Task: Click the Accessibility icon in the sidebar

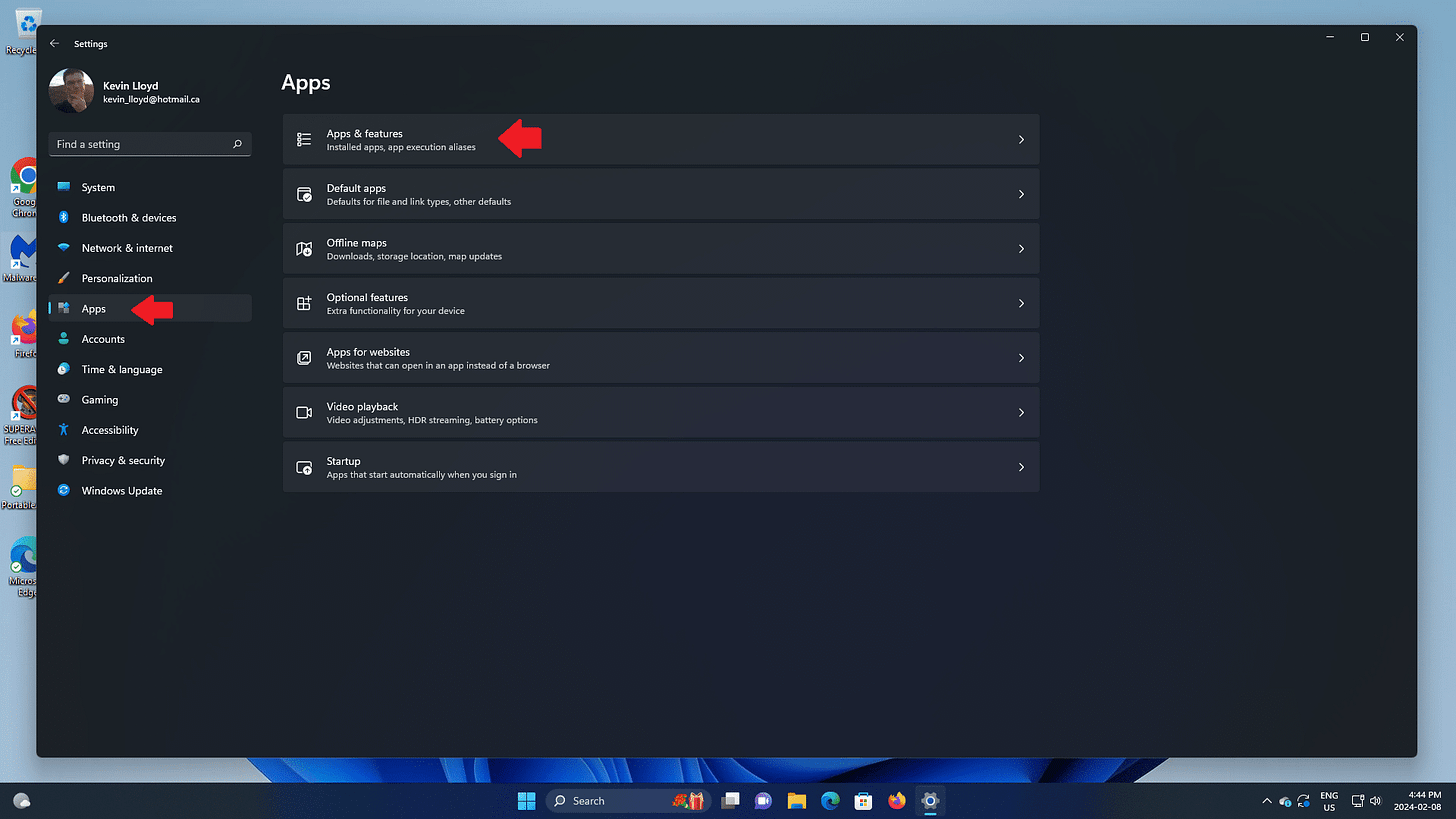Action: click(64, 430)
